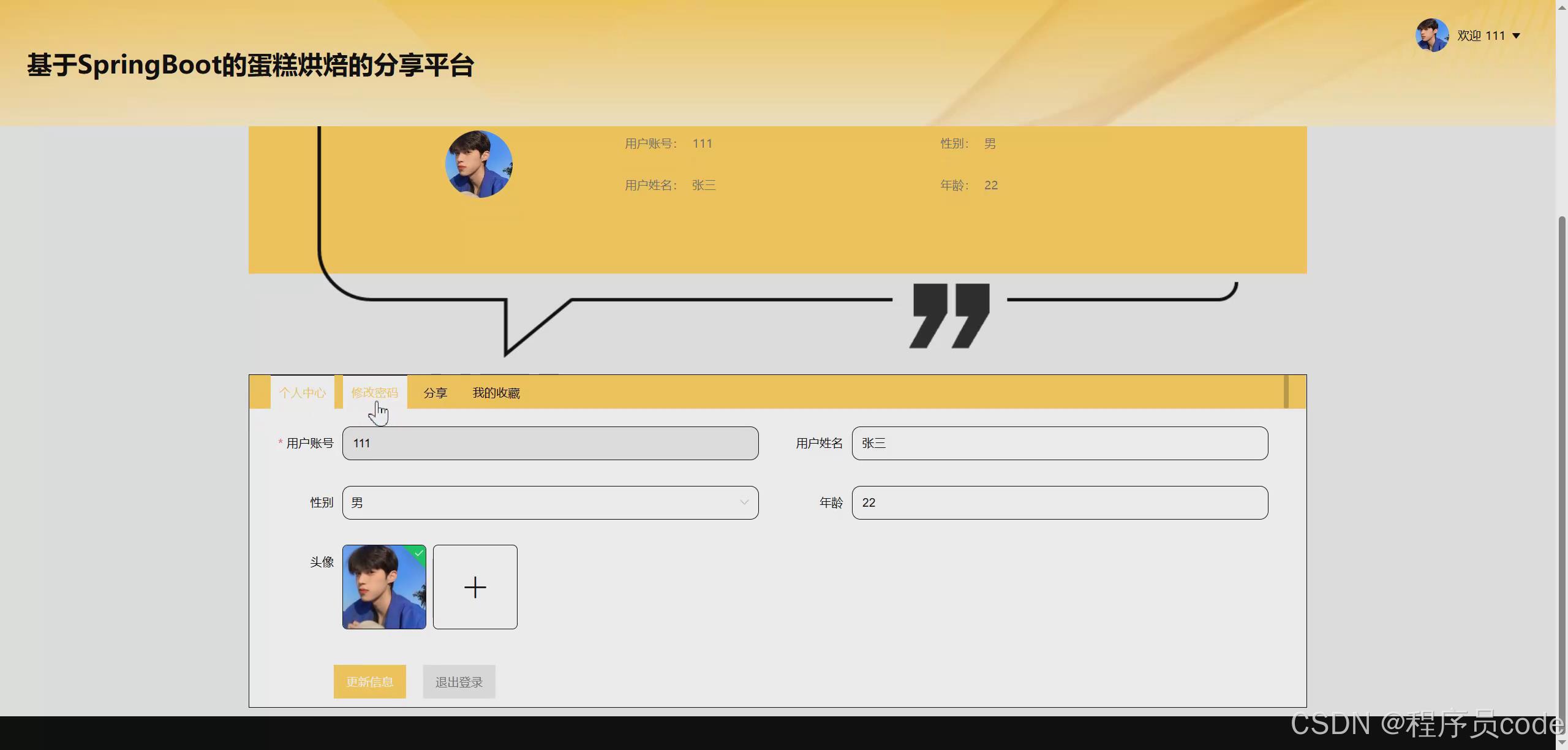Switch to the 个人中心 tab

coord(303,393)
